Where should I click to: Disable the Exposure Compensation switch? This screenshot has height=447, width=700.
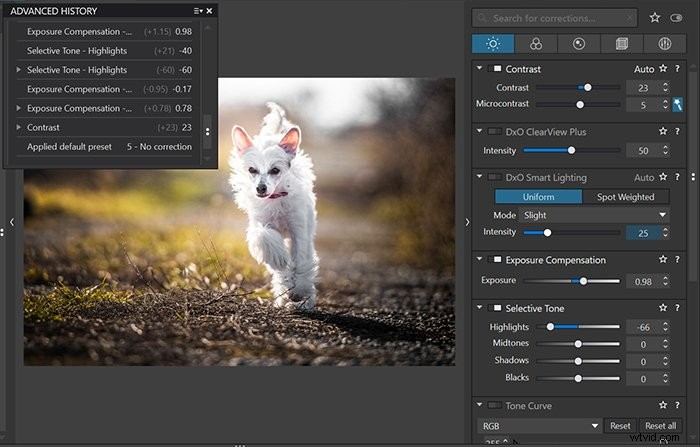[495, 259]
